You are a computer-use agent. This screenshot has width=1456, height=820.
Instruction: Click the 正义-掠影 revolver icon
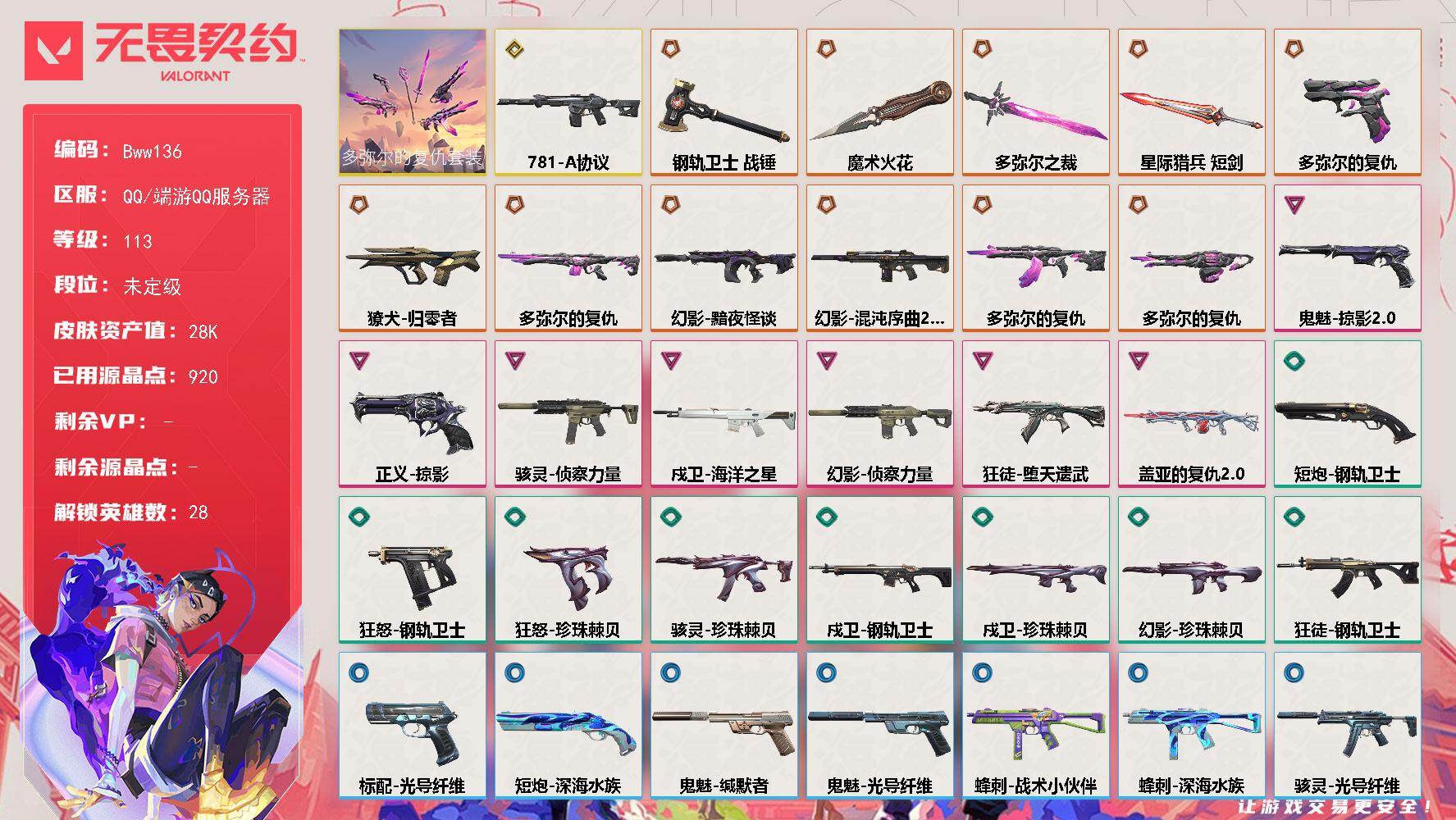[x=411, y=420]
